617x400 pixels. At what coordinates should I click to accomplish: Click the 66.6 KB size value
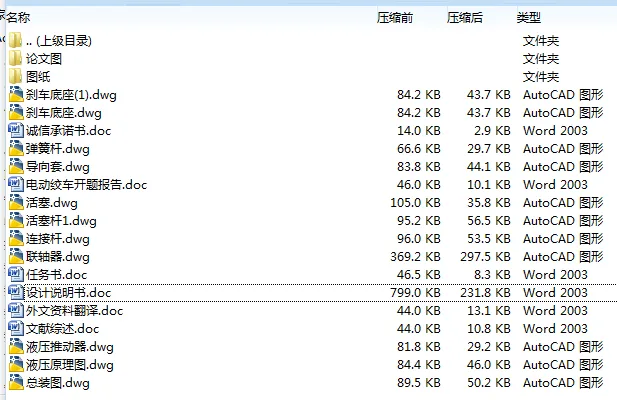tap(419, 149)
